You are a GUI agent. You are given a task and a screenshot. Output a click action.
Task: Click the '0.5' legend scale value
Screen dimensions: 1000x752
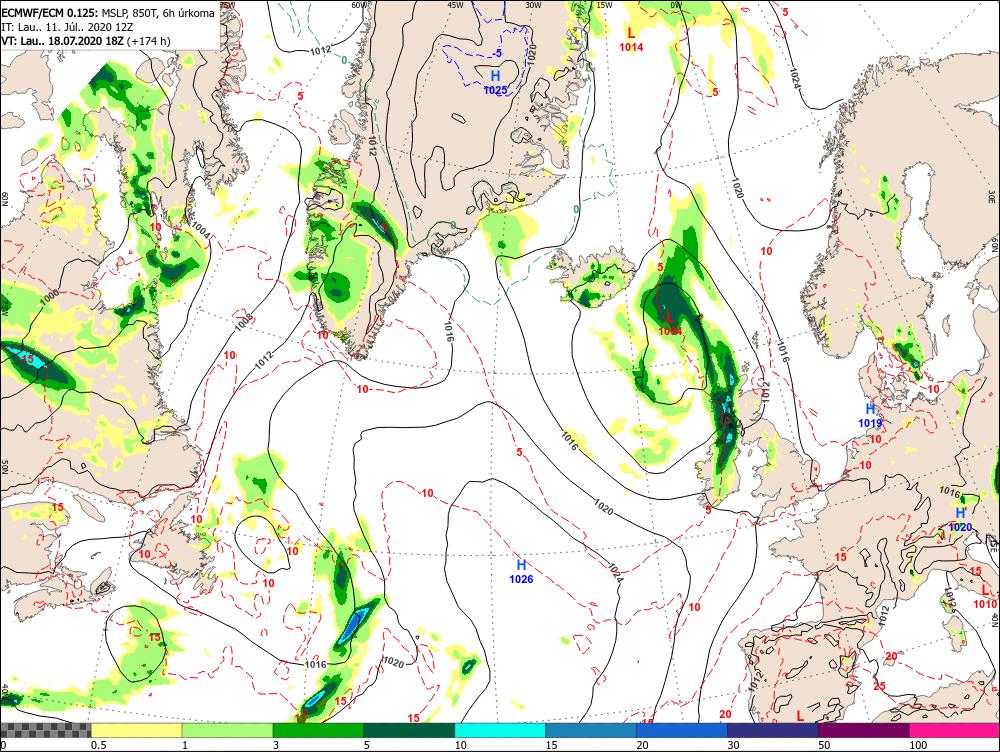coord(98,745)
